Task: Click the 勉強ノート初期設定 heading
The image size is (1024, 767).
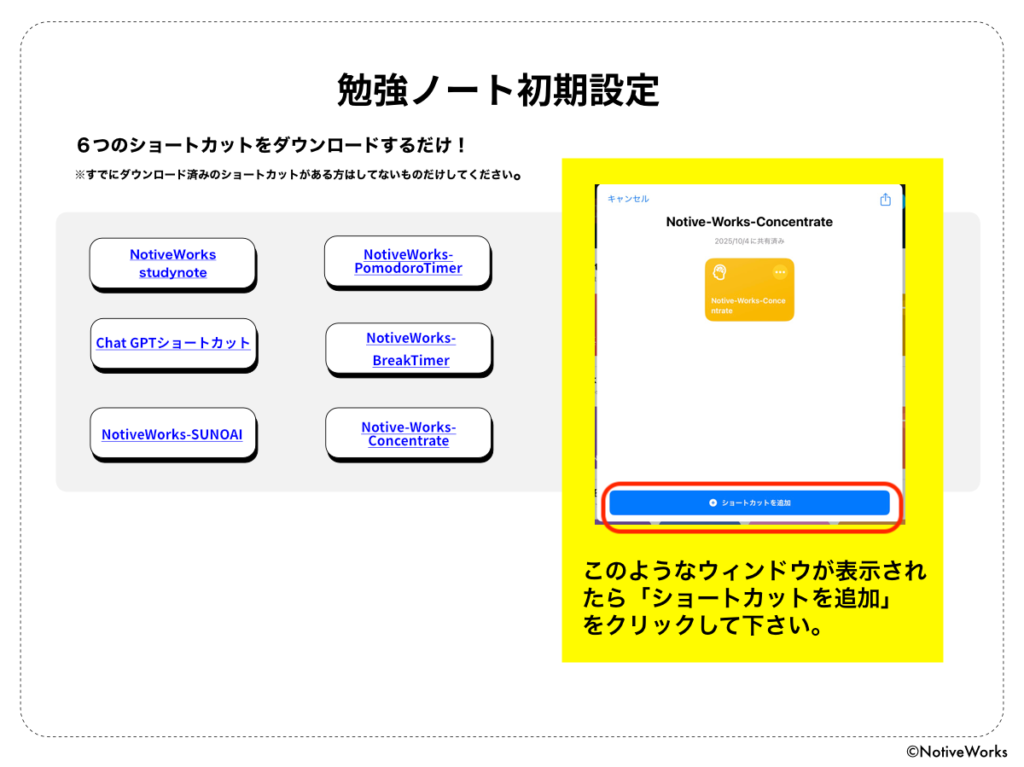Action: click(x=498, y=91)
